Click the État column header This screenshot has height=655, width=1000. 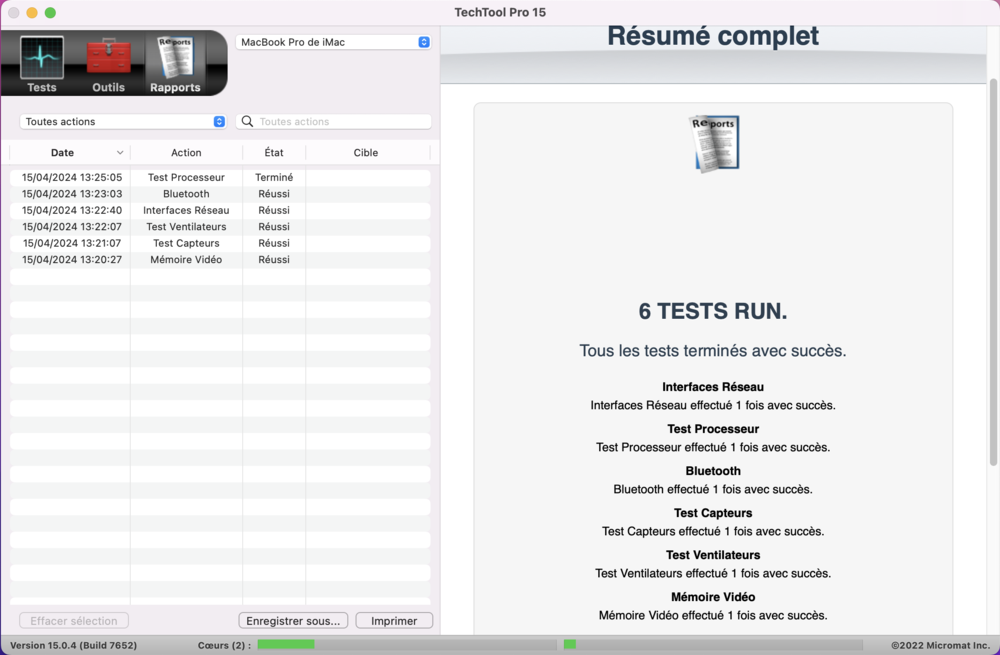pyautogui.click(x=274, y=152)
